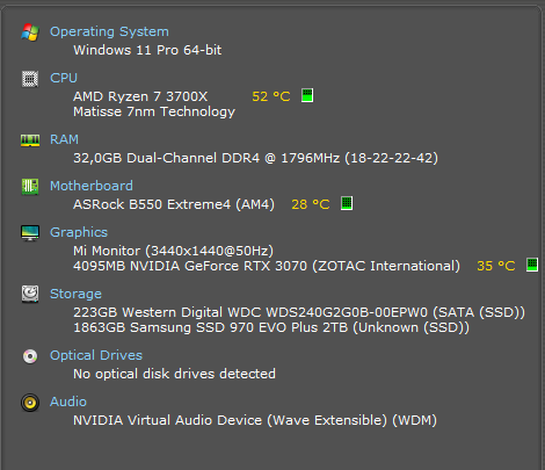This screenshot has height=470, width=545.
Task: Click the Storage hard drive icon
Action: coord(30,294)
